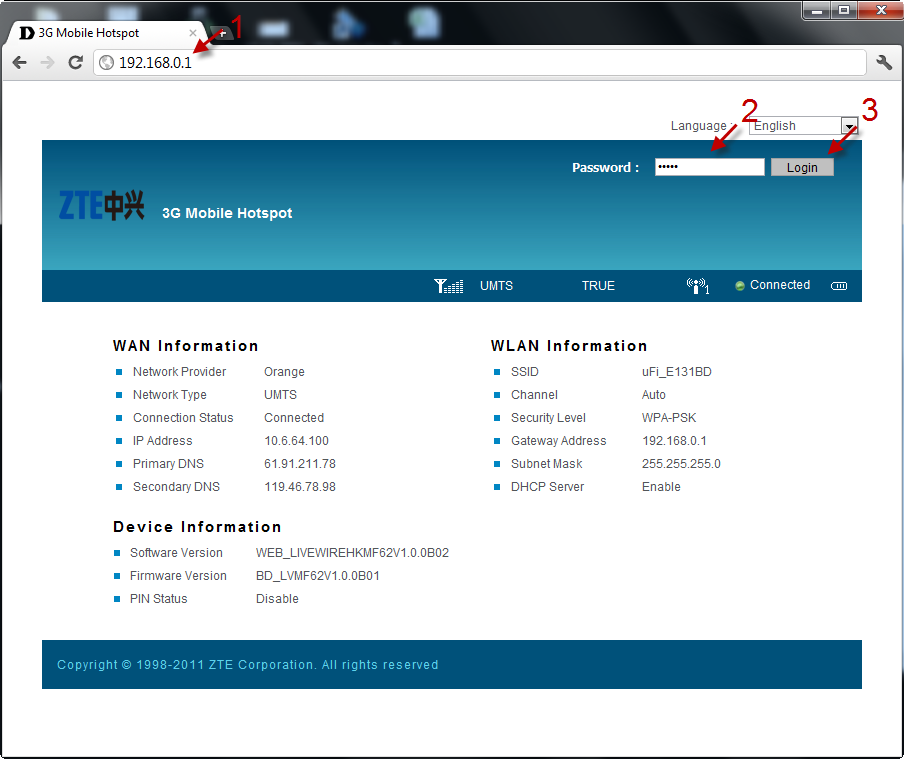This screenshot has width=904, height=759.
Task: Click the Security Level value WPA-PSK
Action: click(x=669, y=418)
